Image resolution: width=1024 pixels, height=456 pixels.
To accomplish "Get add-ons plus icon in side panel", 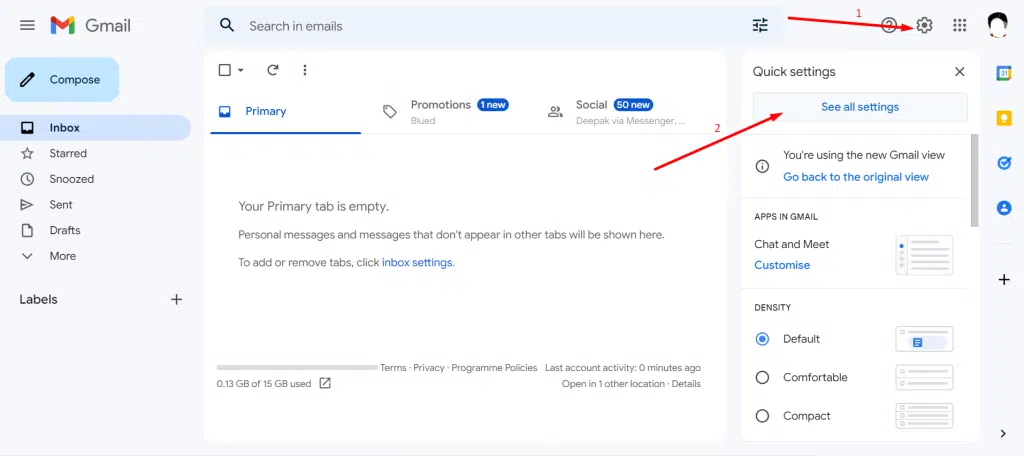I will pyautogui.click(x=1004, y=280).
